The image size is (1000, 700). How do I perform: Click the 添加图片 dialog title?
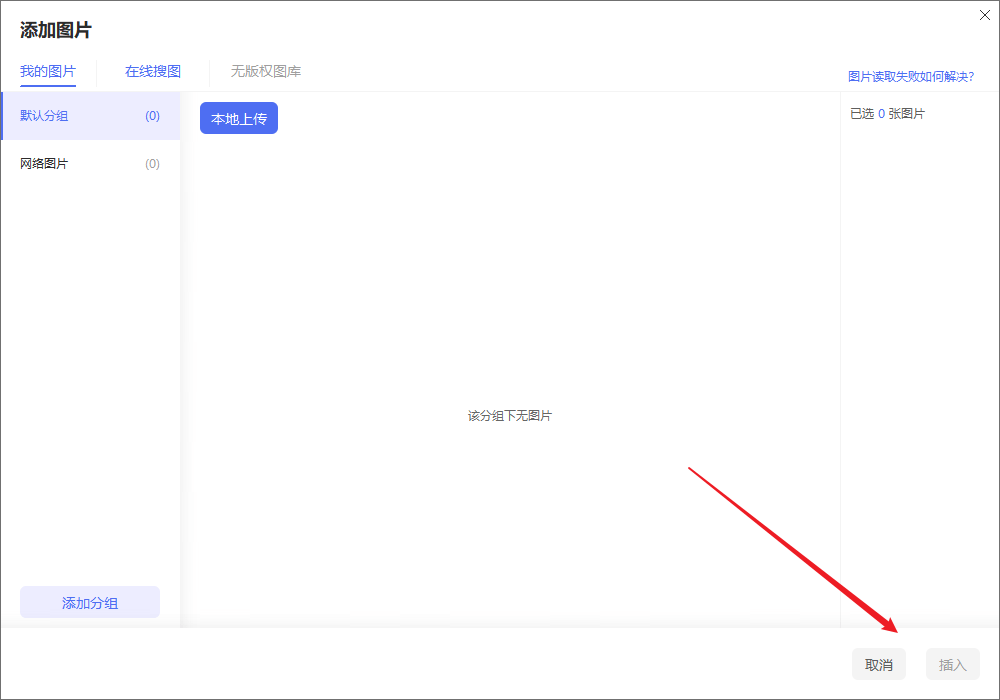[x=56, y=31]
